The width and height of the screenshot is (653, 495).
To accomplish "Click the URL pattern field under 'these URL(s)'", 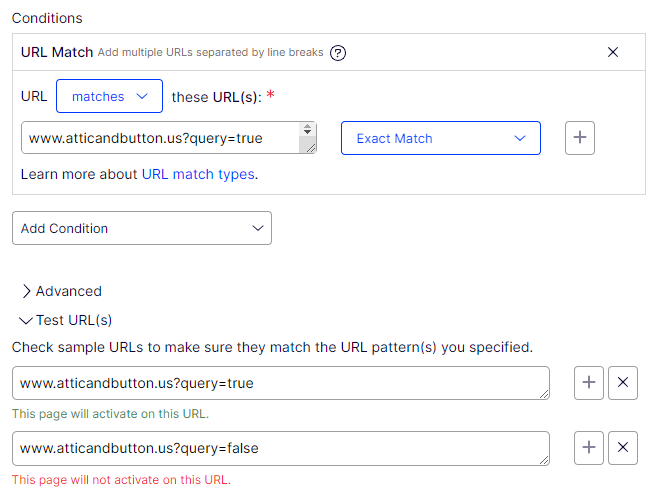I will (160, 138).
